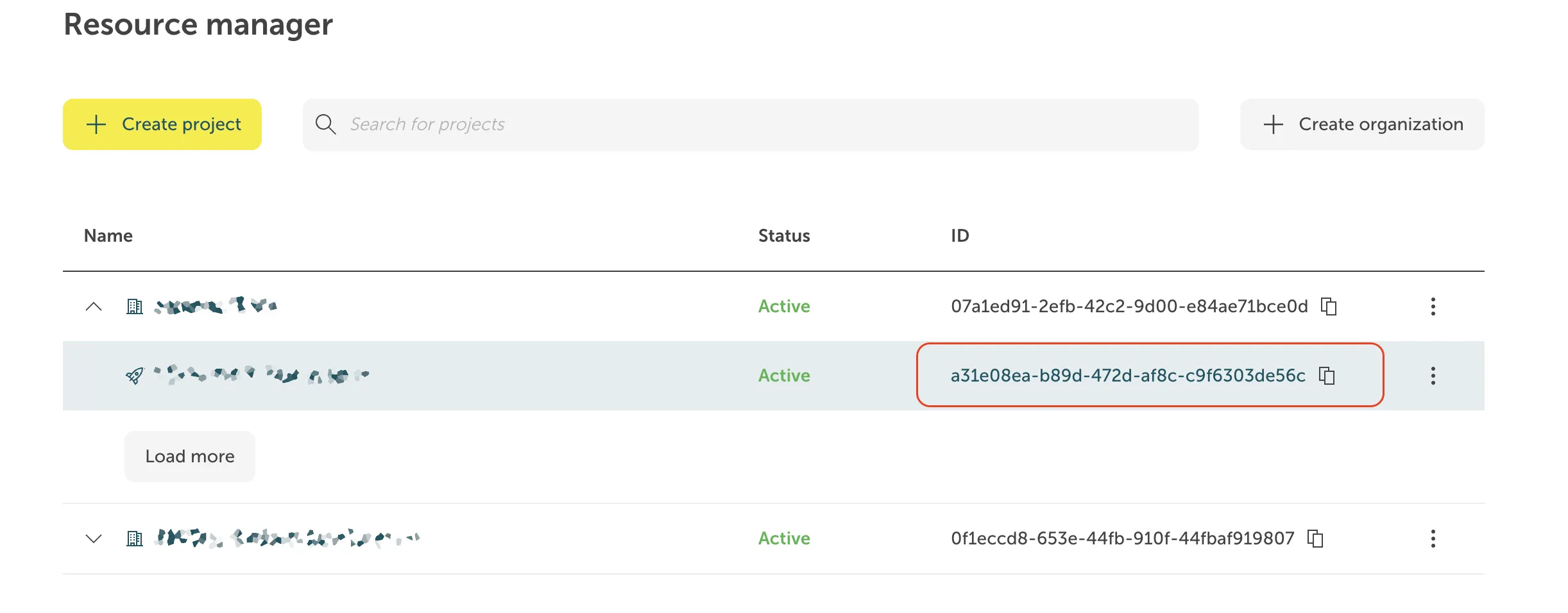
Task: Click the Create project button
Action: [162, 124]
